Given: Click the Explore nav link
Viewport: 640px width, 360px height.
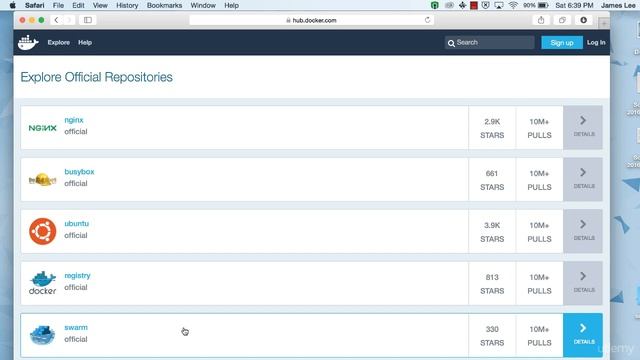Looking at the screenshot, I should click(58, 42).
